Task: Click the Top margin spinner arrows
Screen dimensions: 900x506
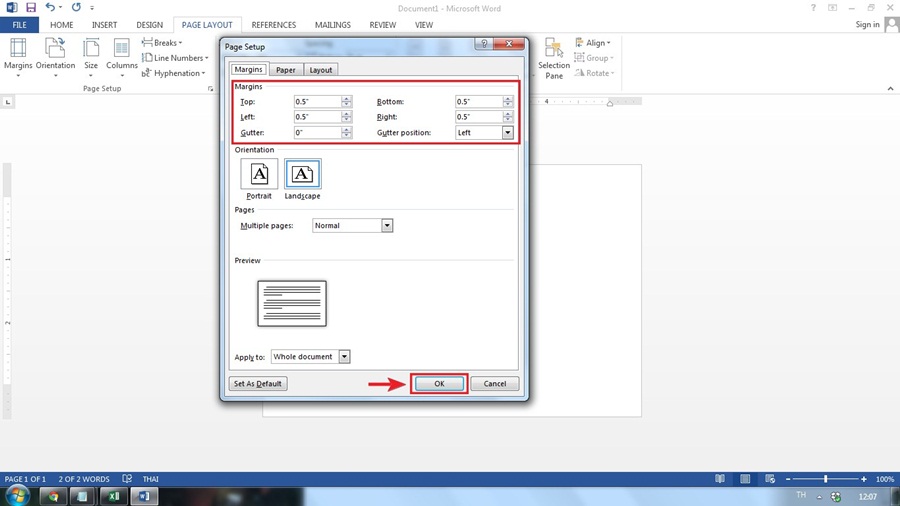Action: pyautogui.click(x=346, y=102)
